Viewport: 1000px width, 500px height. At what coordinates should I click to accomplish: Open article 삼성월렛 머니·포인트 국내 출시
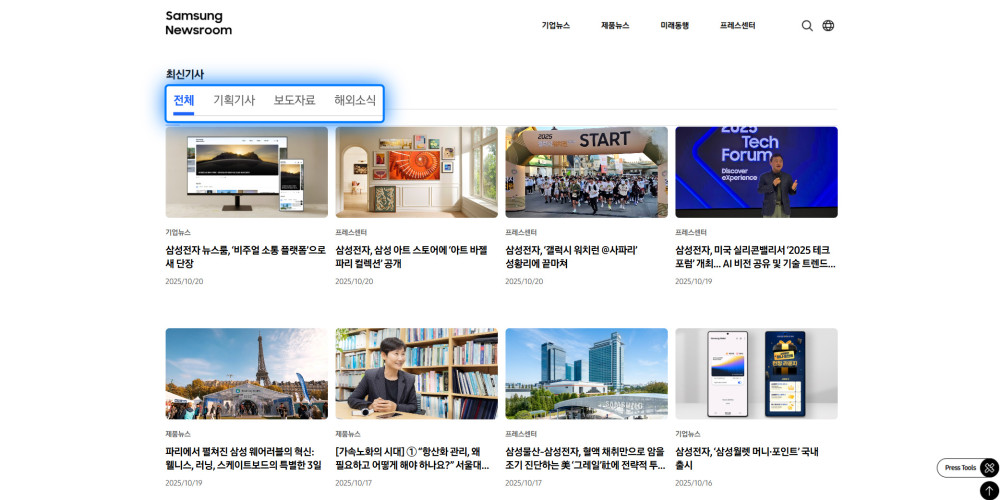747,458
